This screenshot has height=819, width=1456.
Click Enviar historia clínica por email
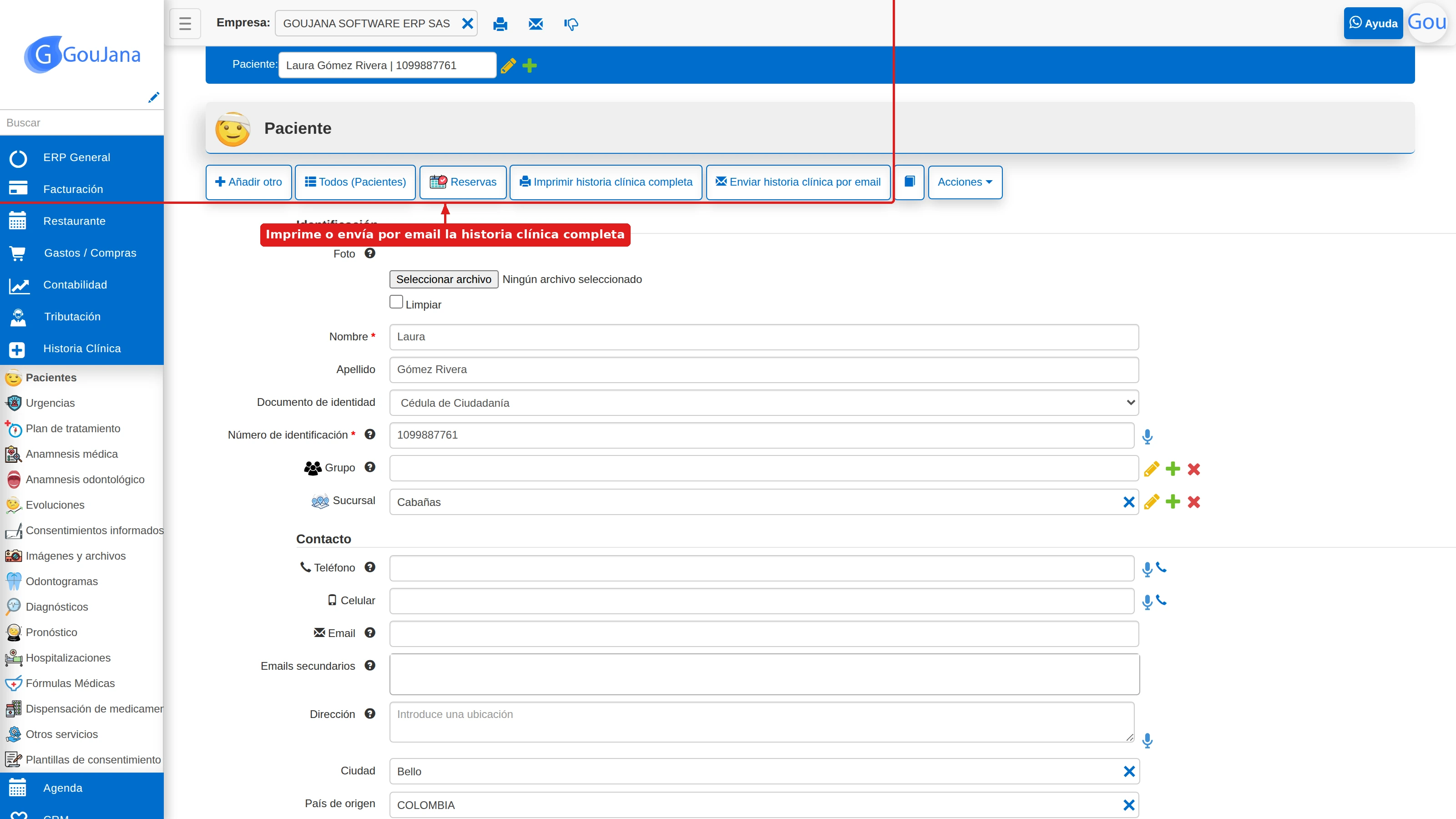tap(798, 182)
